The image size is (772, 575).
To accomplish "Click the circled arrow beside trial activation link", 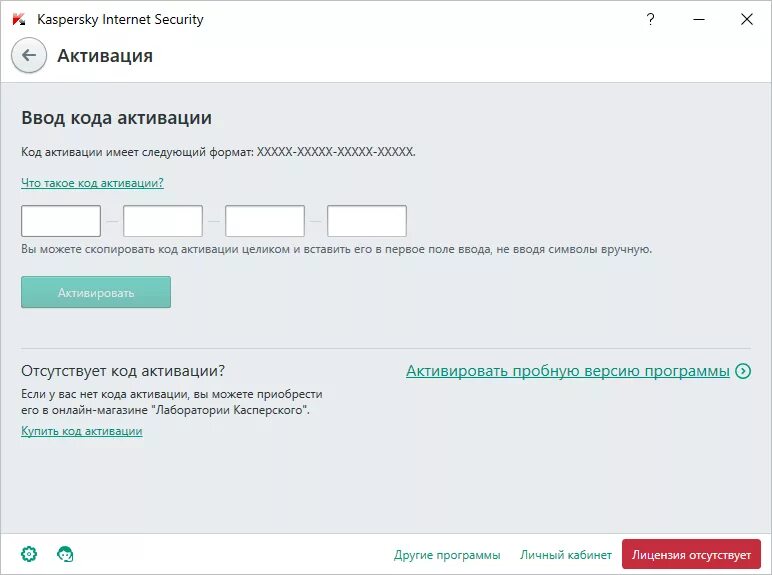I will 743,371.
